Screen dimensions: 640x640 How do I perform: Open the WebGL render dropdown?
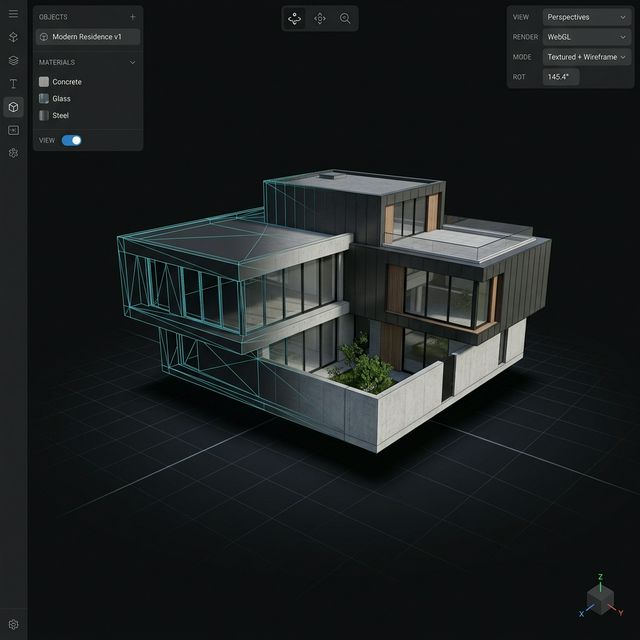pyautogui.click(x=587, y=37)
